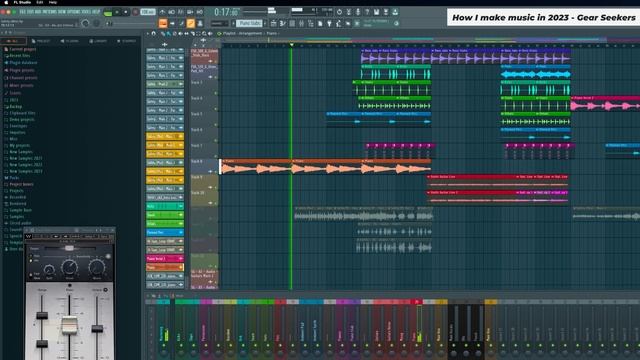
Task: Toggle loop recording icon
Action: pyautogui.click(x=200, y=12)
